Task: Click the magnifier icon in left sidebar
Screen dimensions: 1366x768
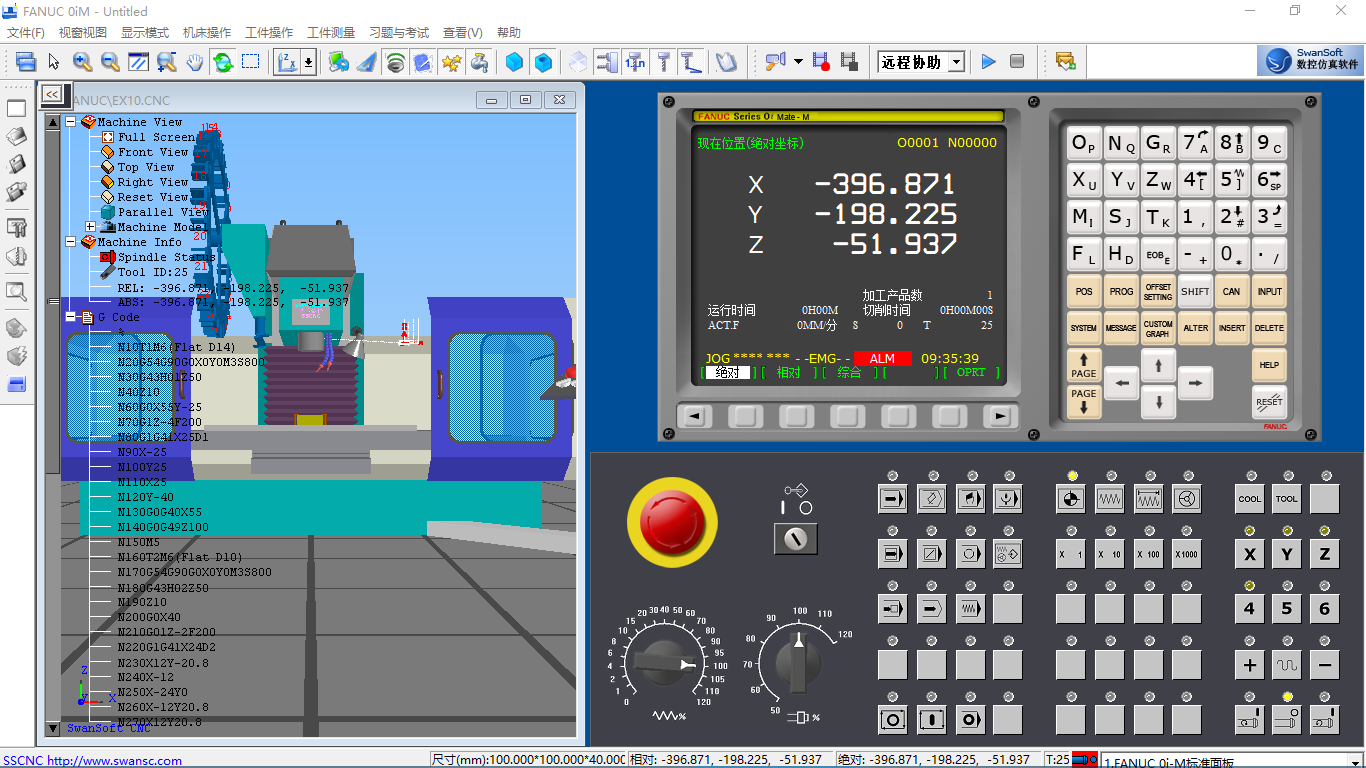Action: (x=17, y=291)
